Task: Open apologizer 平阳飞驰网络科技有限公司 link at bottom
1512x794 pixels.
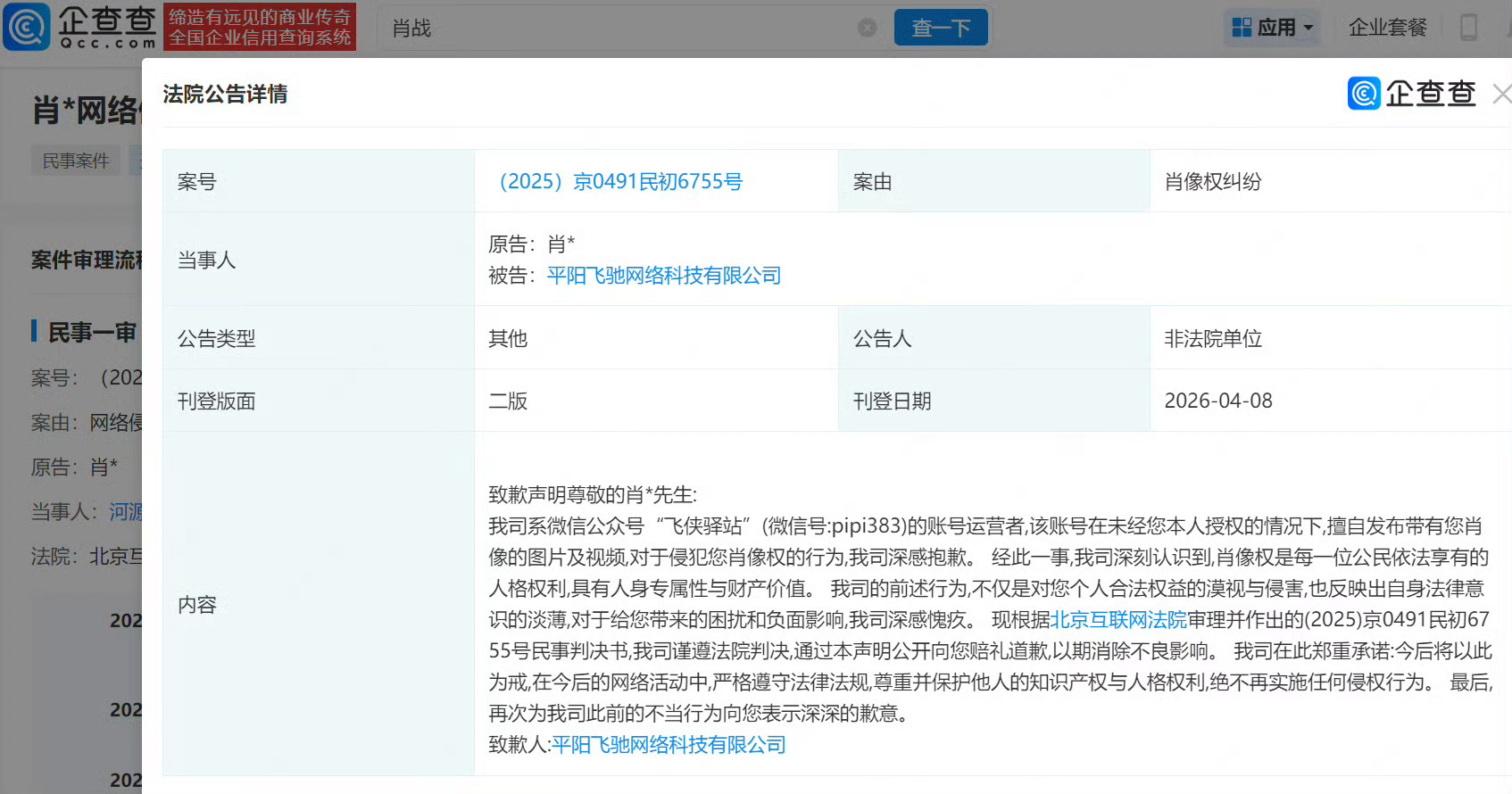Action: point(669,744)
